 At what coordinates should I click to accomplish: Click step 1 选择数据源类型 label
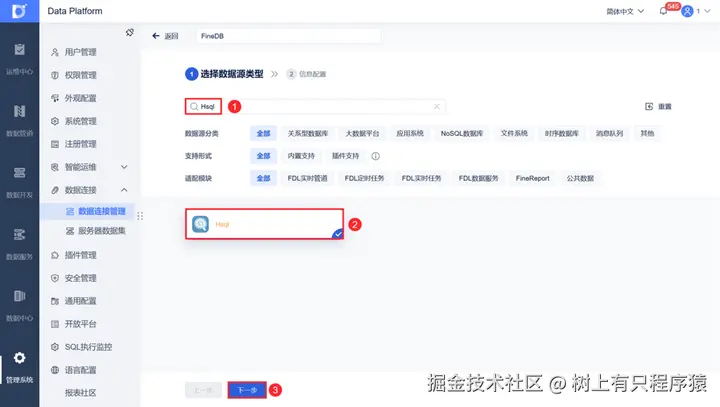coord(232,74)
